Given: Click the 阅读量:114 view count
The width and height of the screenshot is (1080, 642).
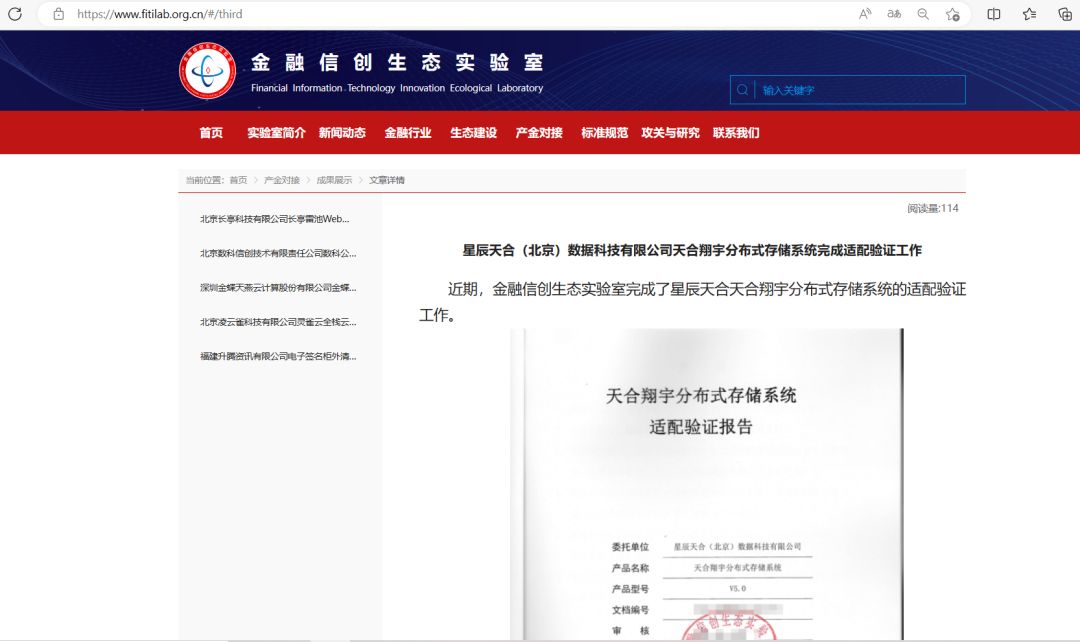Looking at the screenshot, I should coord(933,209).
